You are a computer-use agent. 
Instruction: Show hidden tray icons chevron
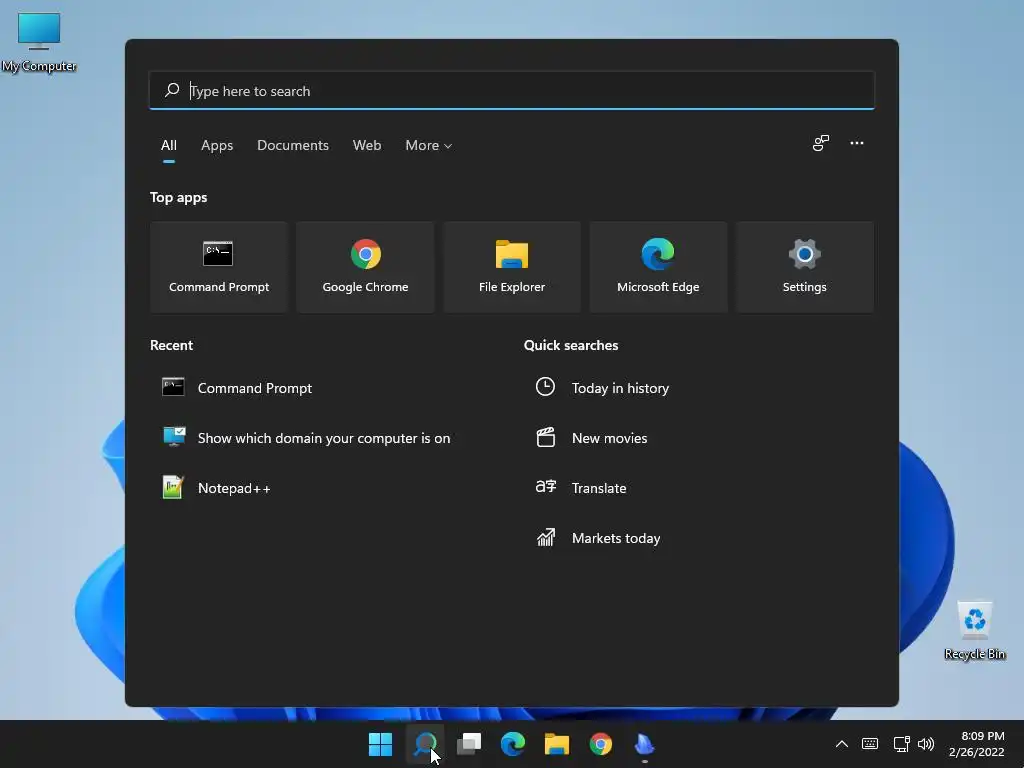pos(842,744)
